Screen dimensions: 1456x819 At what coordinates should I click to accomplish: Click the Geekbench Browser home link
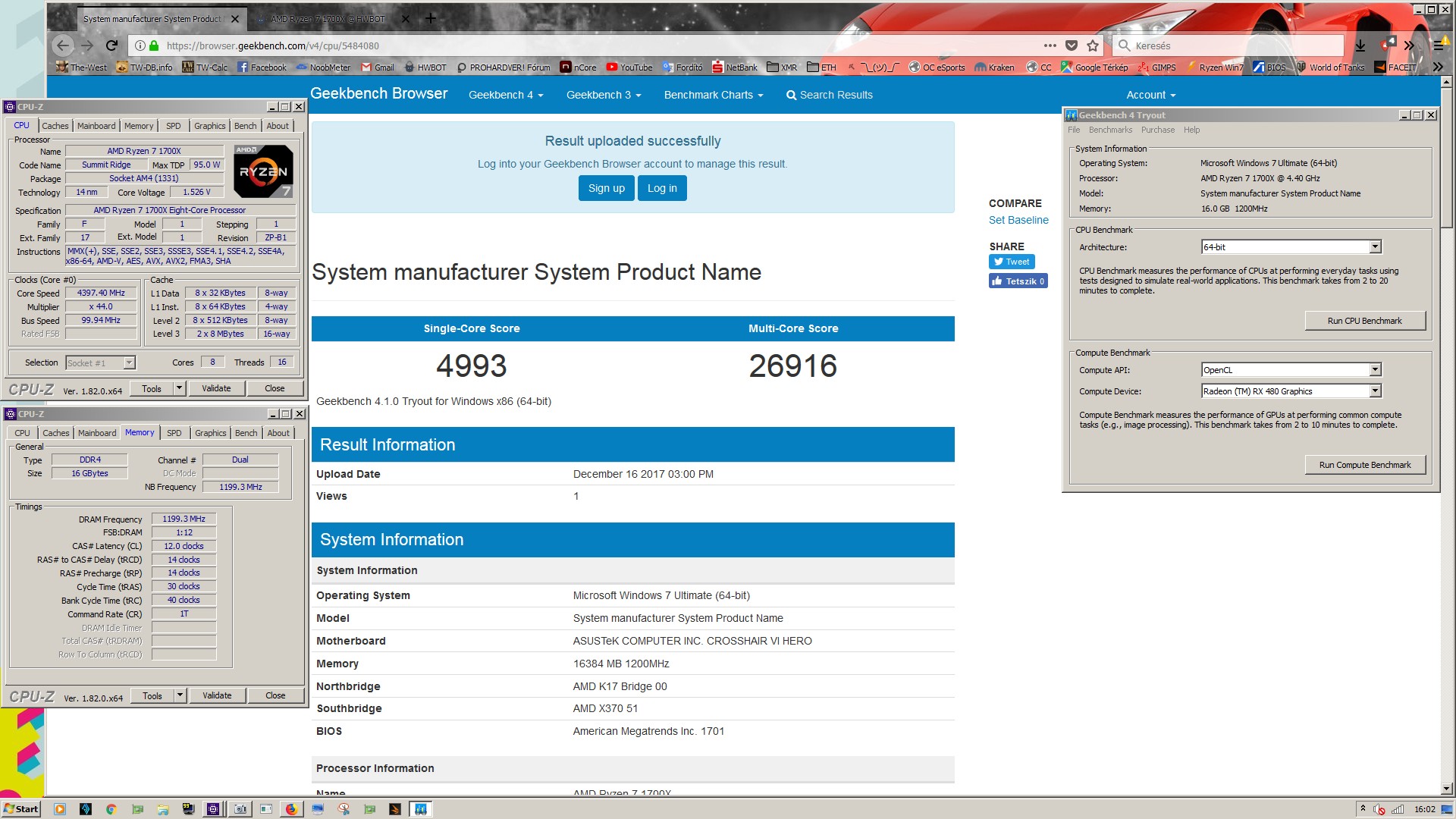(x=379, y=93)
